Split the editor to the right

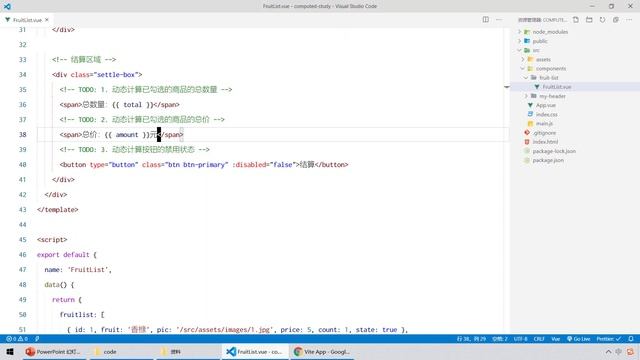(485, 19)
